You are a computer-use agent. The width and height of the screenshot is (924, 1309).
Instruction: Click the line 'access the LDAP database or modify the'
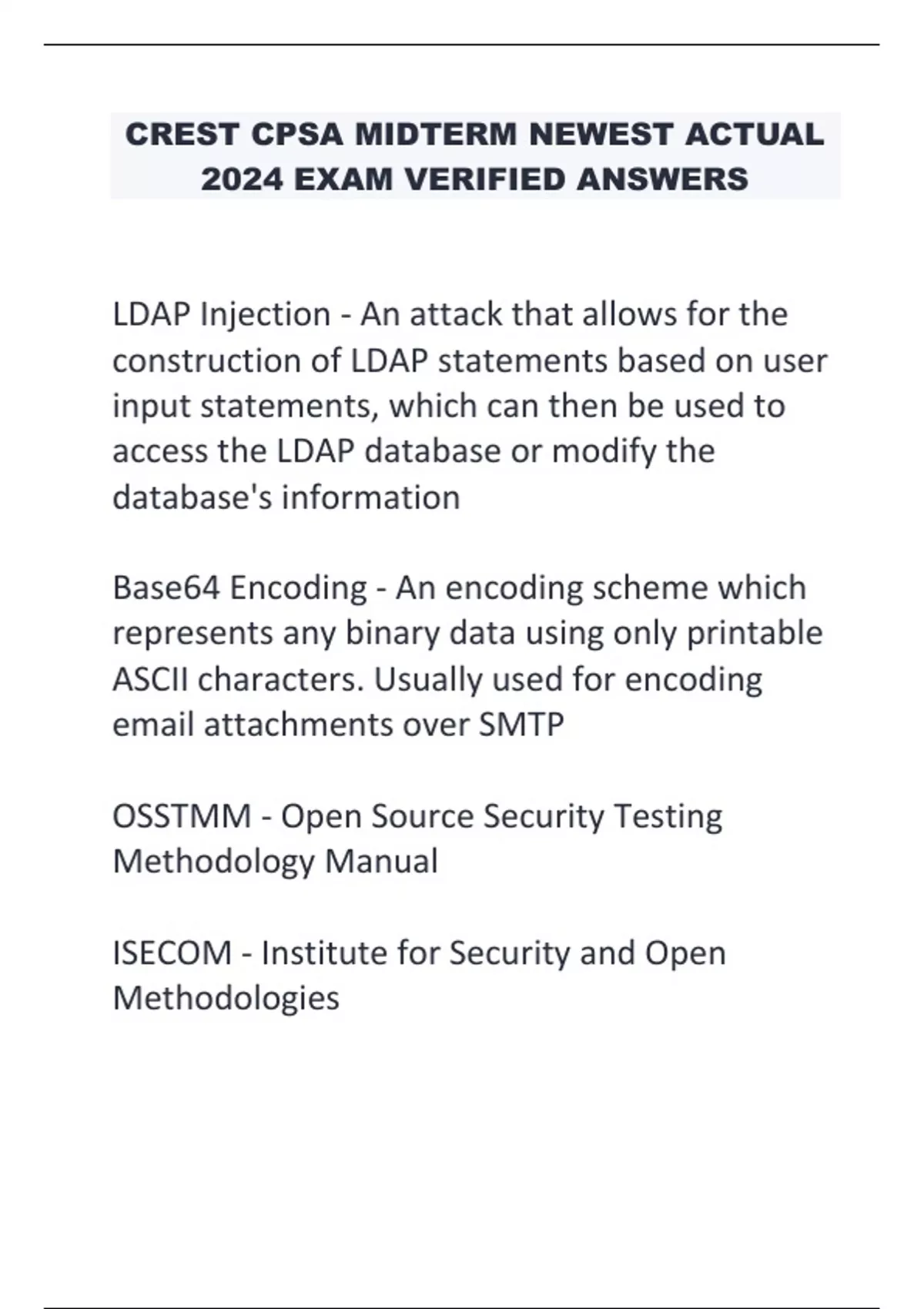click(413, 451)
